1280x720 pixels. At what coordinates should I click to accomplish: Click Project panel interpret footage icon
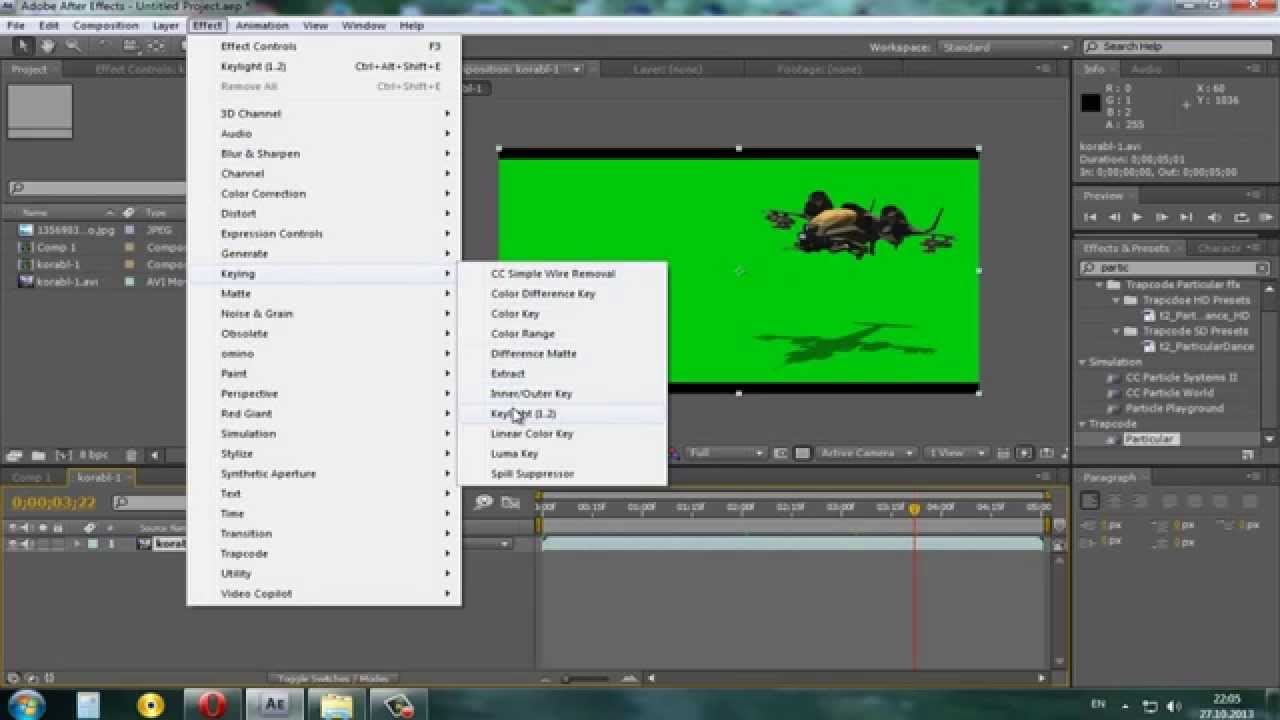(13, 455)
